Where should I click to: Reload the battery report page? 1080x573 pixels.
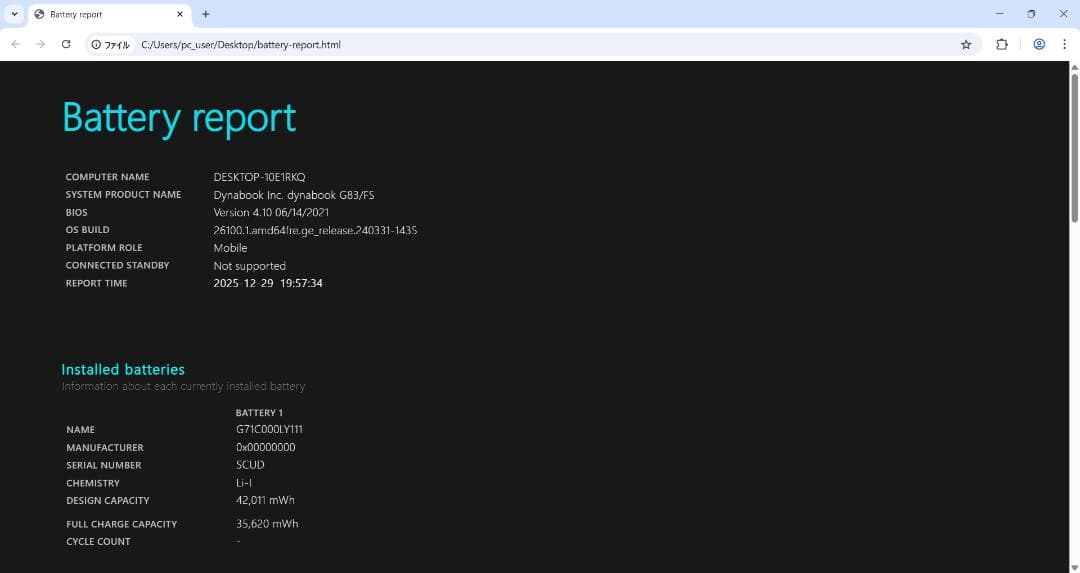(x=66, y=44)
